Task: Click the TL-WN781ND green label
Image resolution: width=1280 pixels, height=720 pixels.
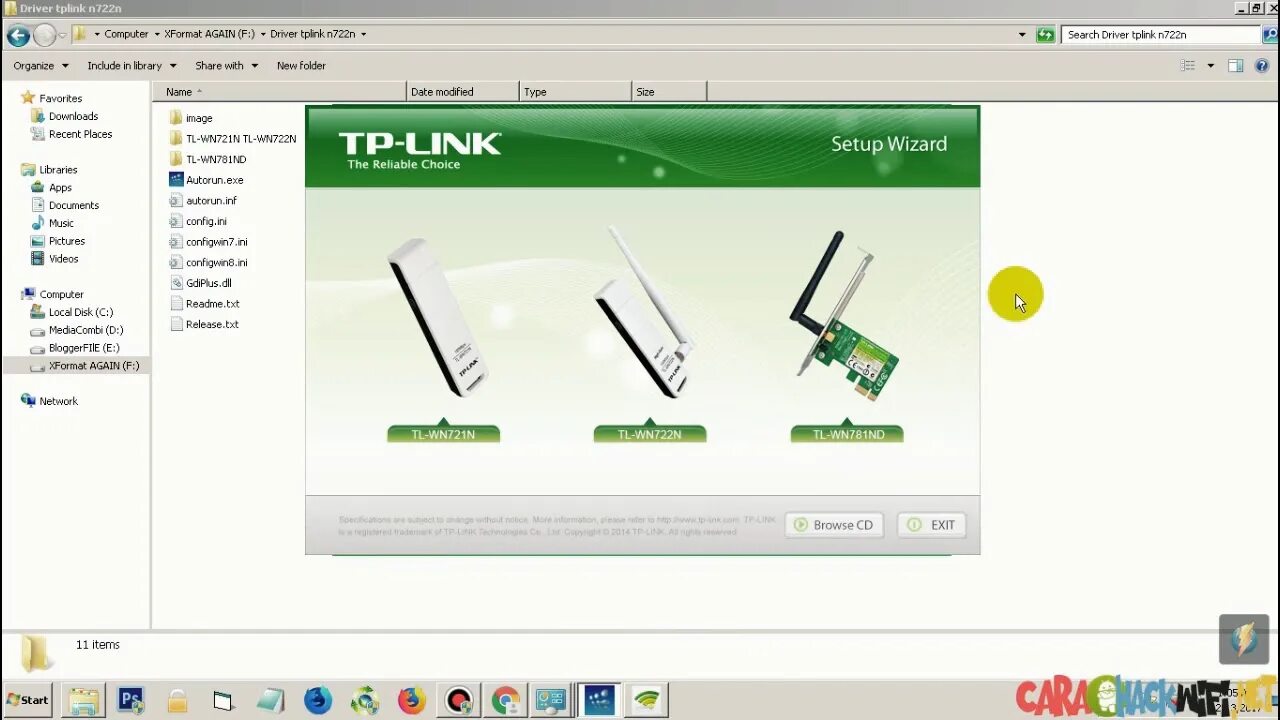Action: [x=847, y=434]
